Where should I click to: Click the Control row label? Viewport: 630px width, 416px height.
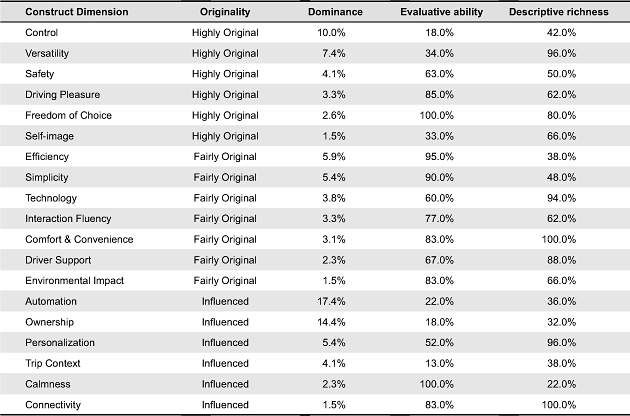pyautogui.click(x=41, y=33)
